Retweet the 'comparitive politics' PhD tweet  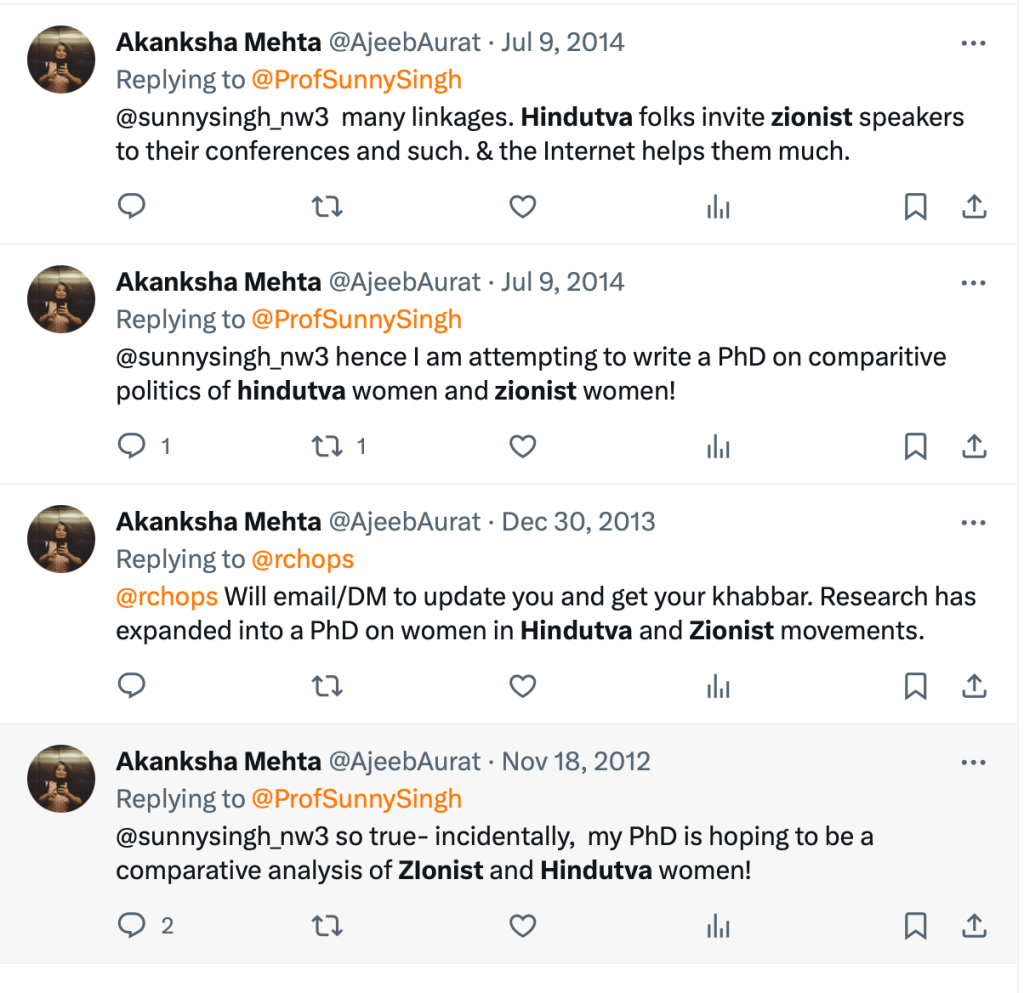(327, 446)
